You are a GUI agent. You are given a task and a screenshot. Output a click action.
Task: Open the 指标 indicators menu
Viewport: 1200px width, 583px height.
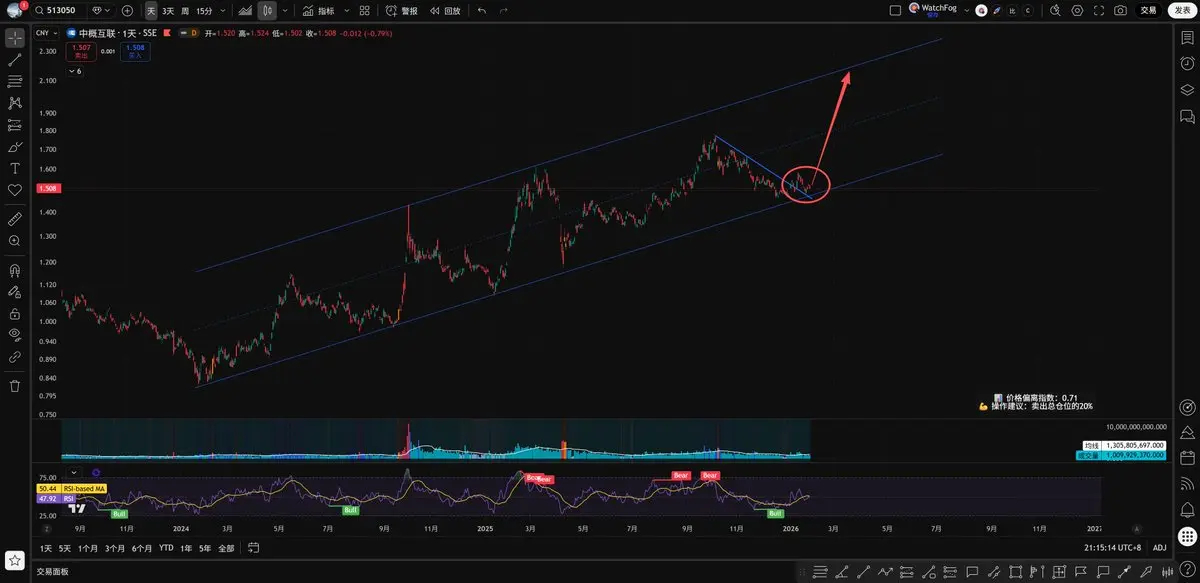tap(319, 10)
